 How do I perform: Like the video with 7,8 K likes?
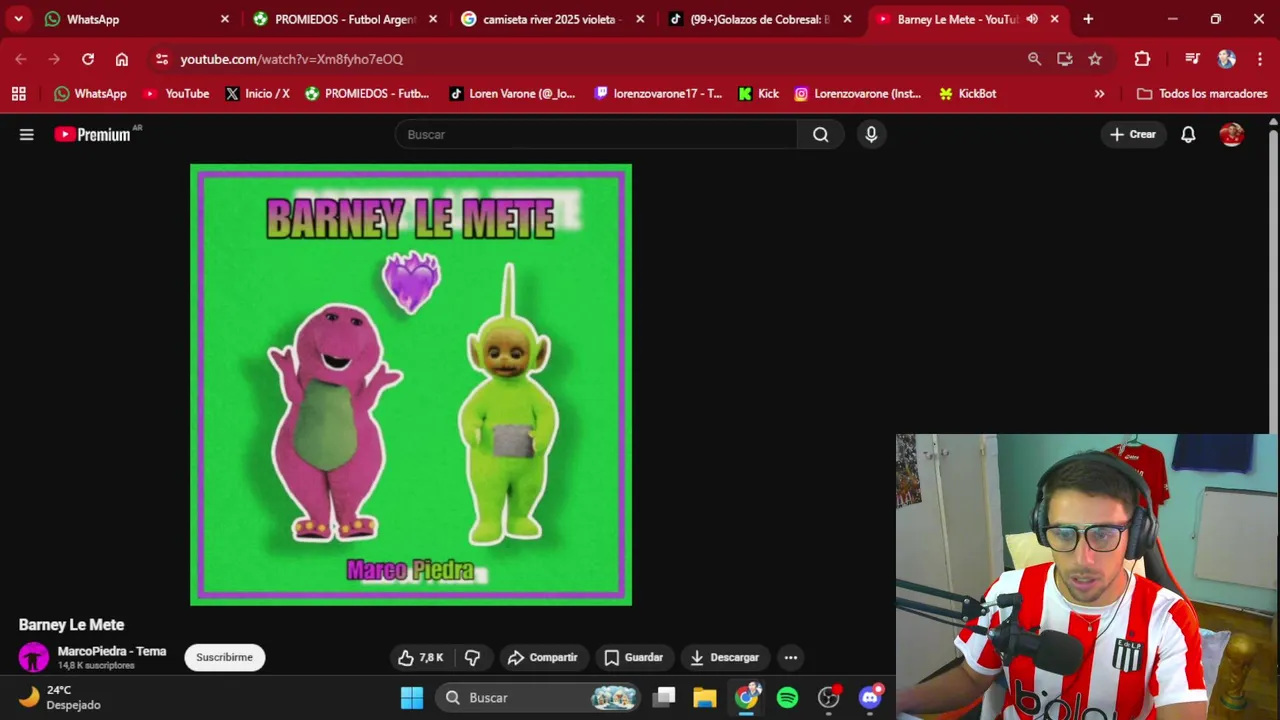click(420, 657)
